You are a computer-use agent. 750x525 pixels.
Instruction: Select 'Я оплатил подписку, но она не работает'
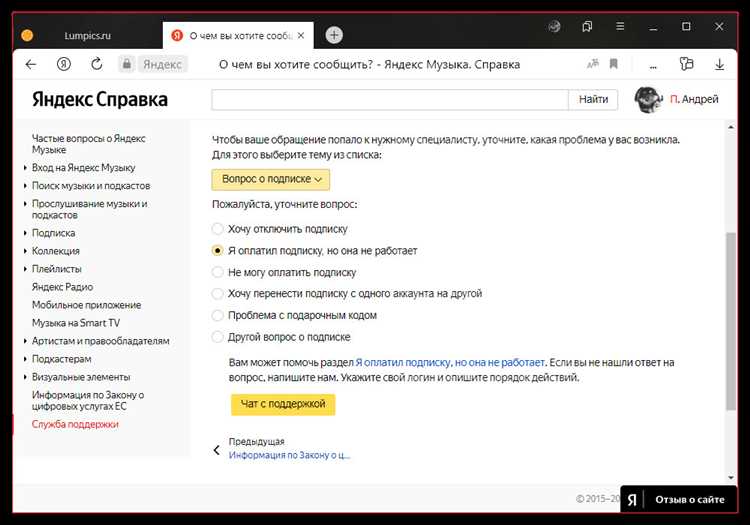[x=218, y=251]
